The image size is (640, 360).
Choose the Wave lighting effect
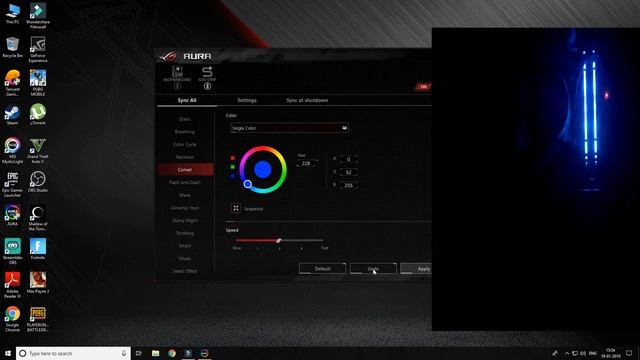[185, 195]
